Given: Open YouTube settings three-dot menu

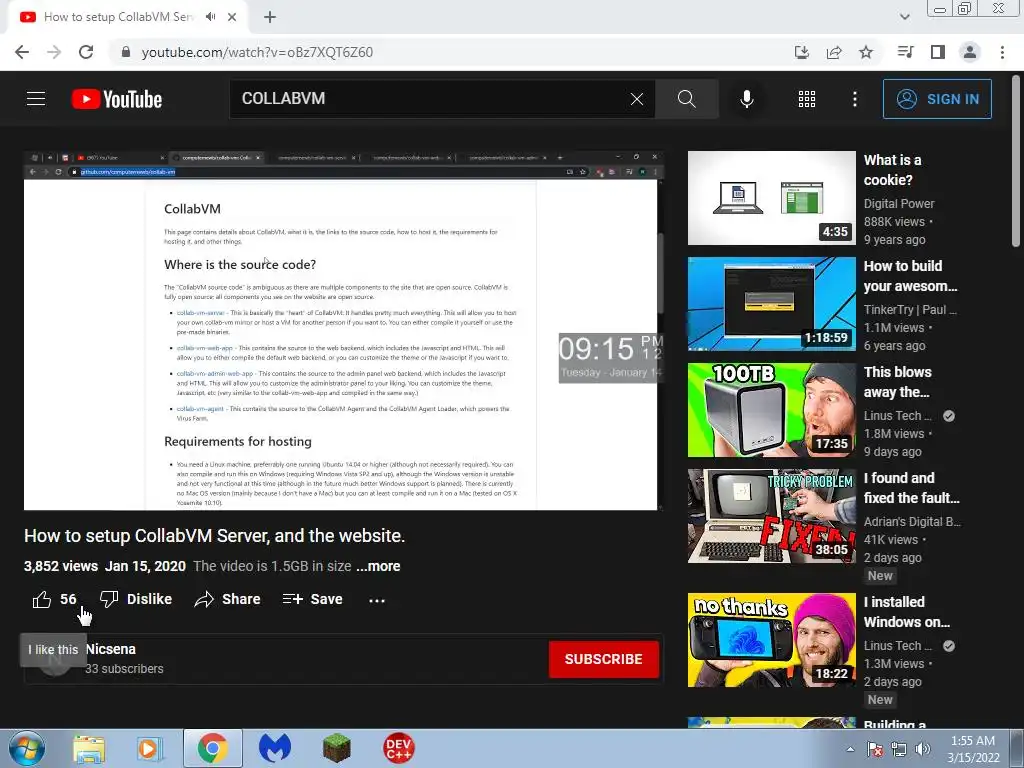Looking at the screenshot, I should click(x=855, y=99).
